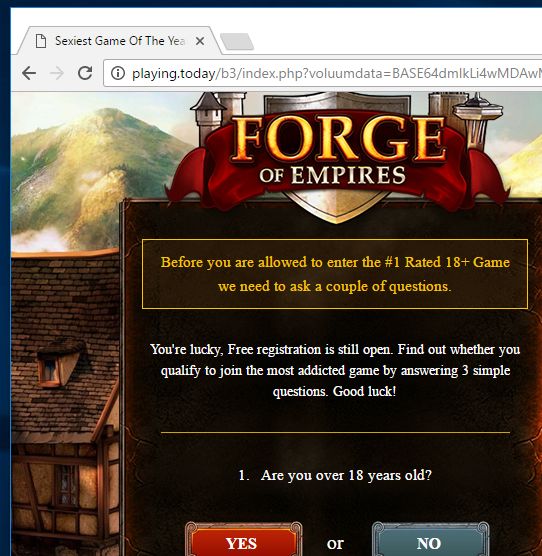Open a new tab with the blank tab button
The height and width of the screenshot is (556, 542).
(237, 41)
